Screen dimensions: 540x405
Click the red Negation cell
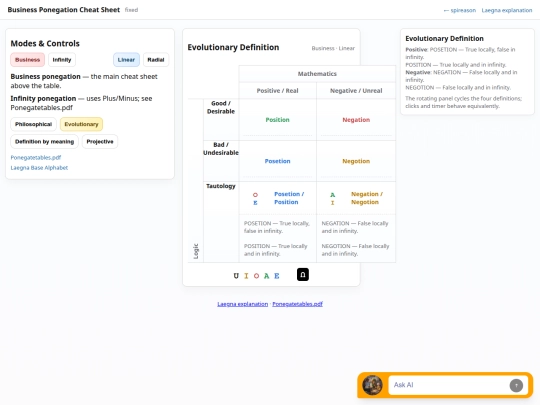(x=356, y=120)
